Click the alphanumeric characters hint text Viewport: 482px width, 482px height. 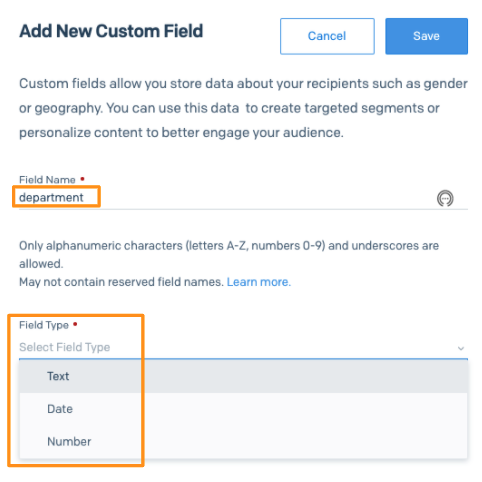[229, 255]
